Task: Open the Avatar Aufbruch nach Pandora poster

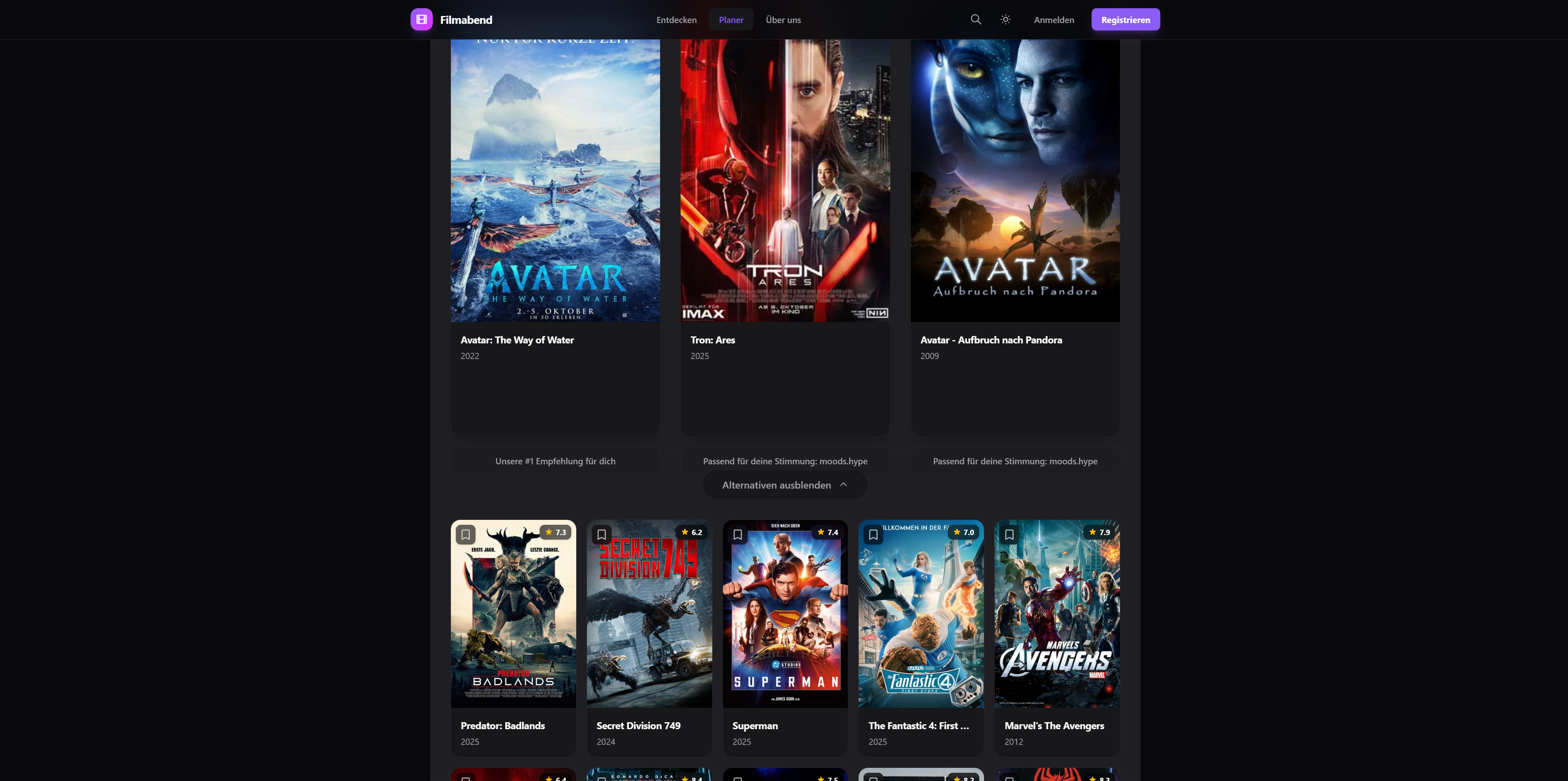Action: coord(1015,180)
